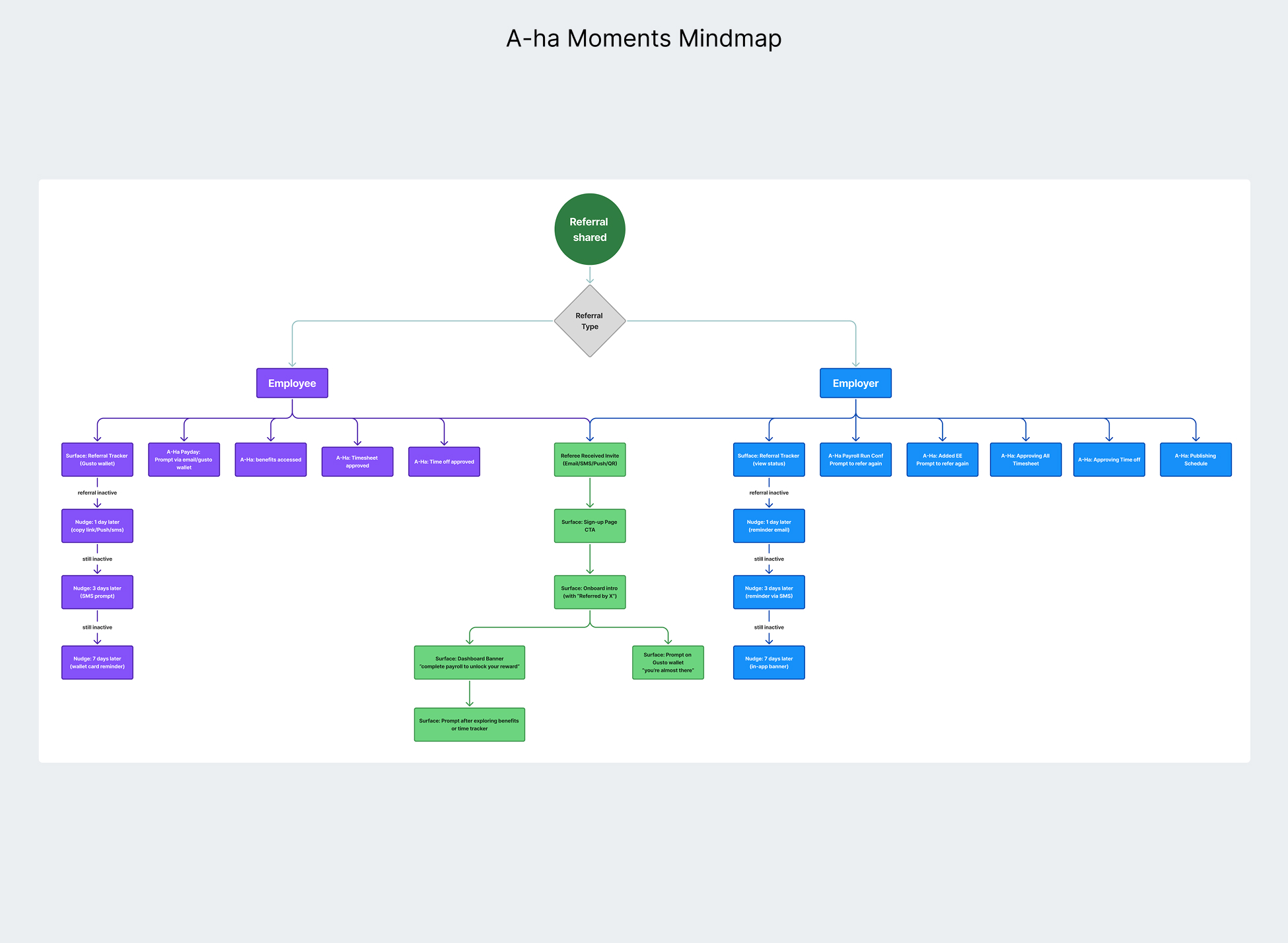Viewport: 1288px width, 943px height.
Task: Select the prompt after exploring benefits box
Action: click(469, 724)
